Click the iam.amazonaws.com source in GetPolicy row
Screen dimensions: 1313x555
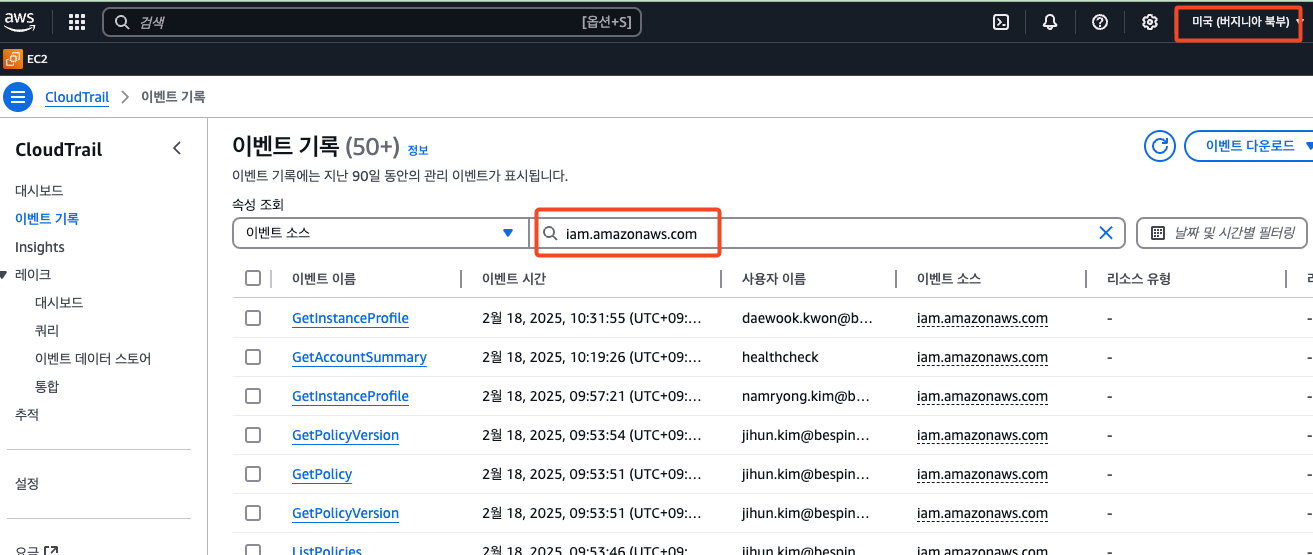982,474
